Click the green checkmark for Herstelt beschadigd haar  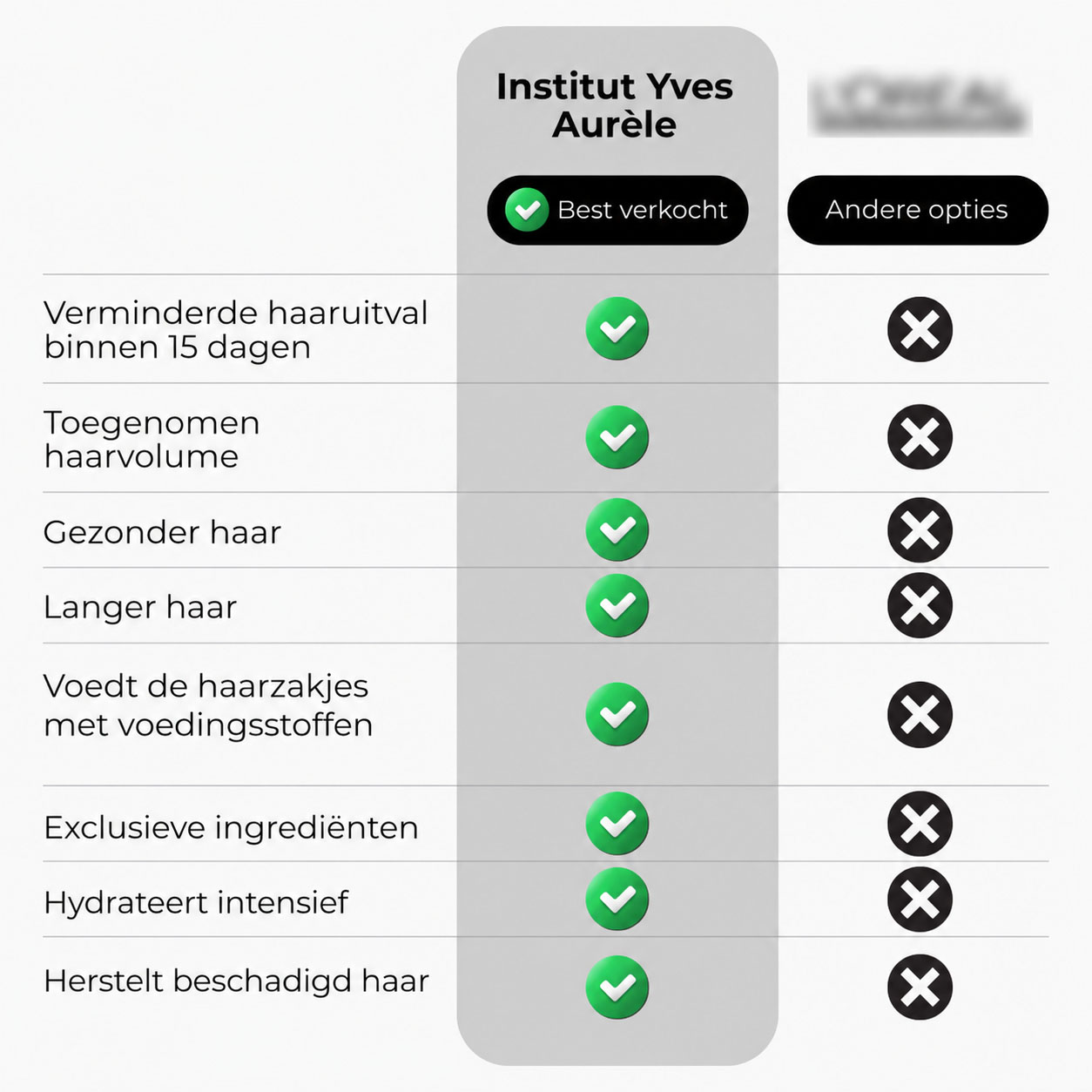coord(617,988)
